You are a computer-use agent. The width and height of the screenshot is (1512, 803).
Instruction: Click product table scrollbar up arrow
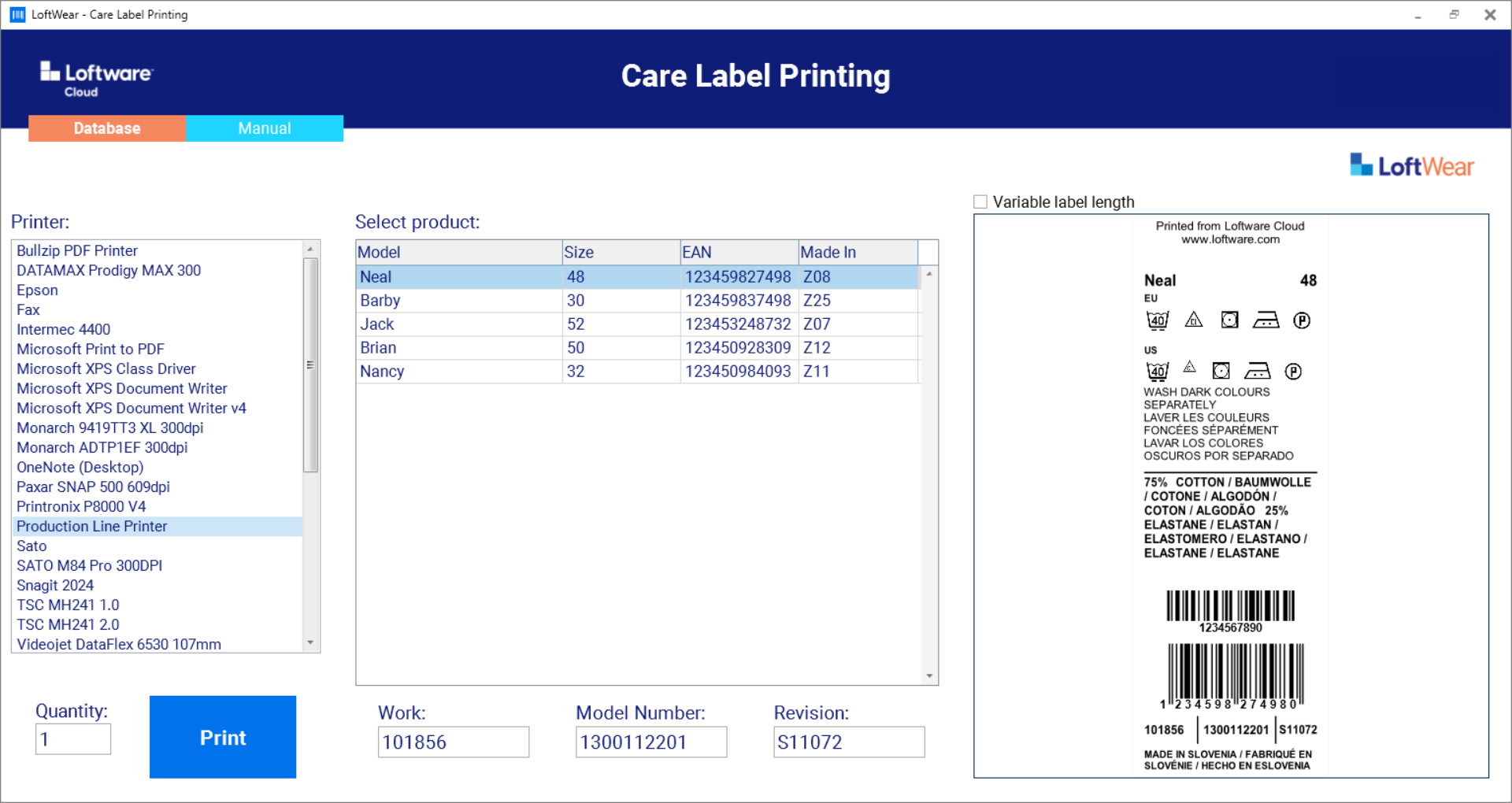coord(929,274)
